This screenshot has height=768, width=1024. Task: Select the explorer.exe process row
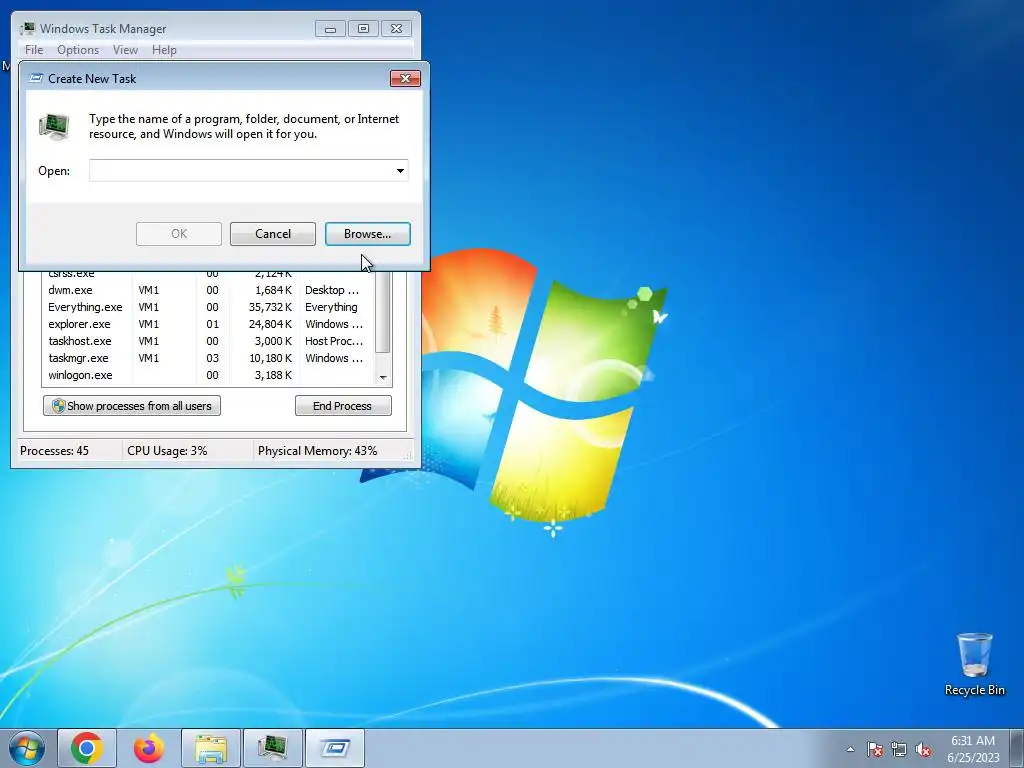(x=208, y=324)
